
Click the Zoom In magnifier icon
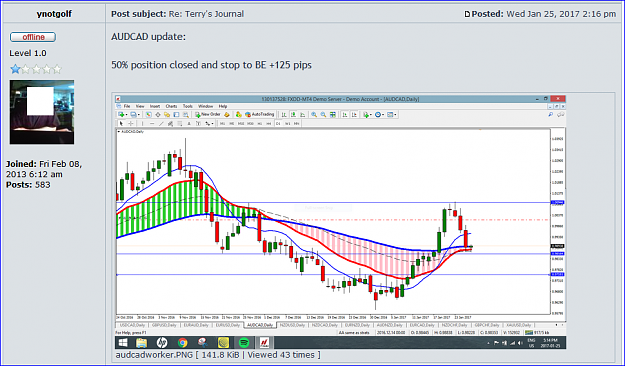tap(314, 114)
